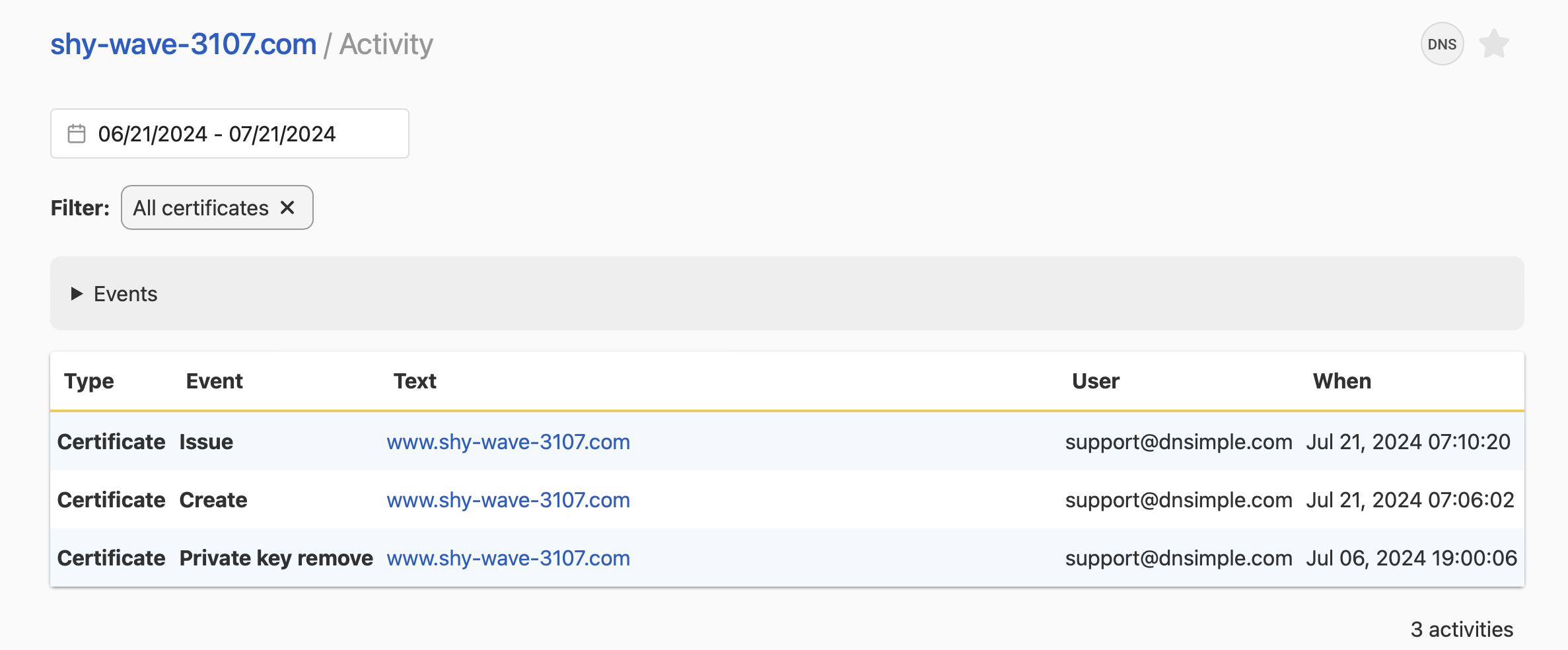Screen dimensions: 1568x650
Task: Click the DNS badge icon
Action: [1442, 44]
